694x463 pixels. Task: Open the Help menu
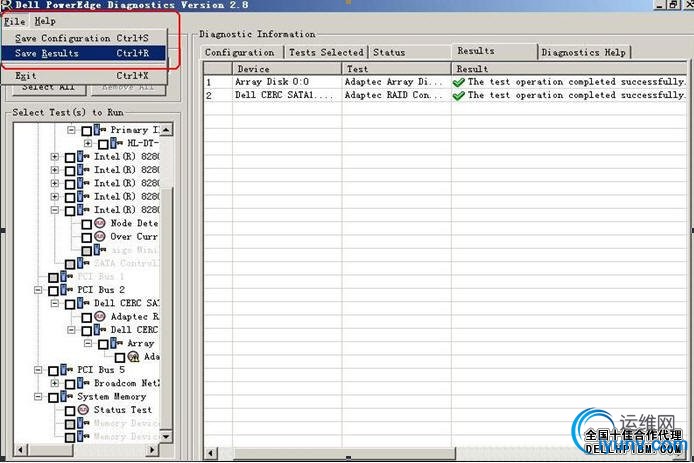[45, 21]
